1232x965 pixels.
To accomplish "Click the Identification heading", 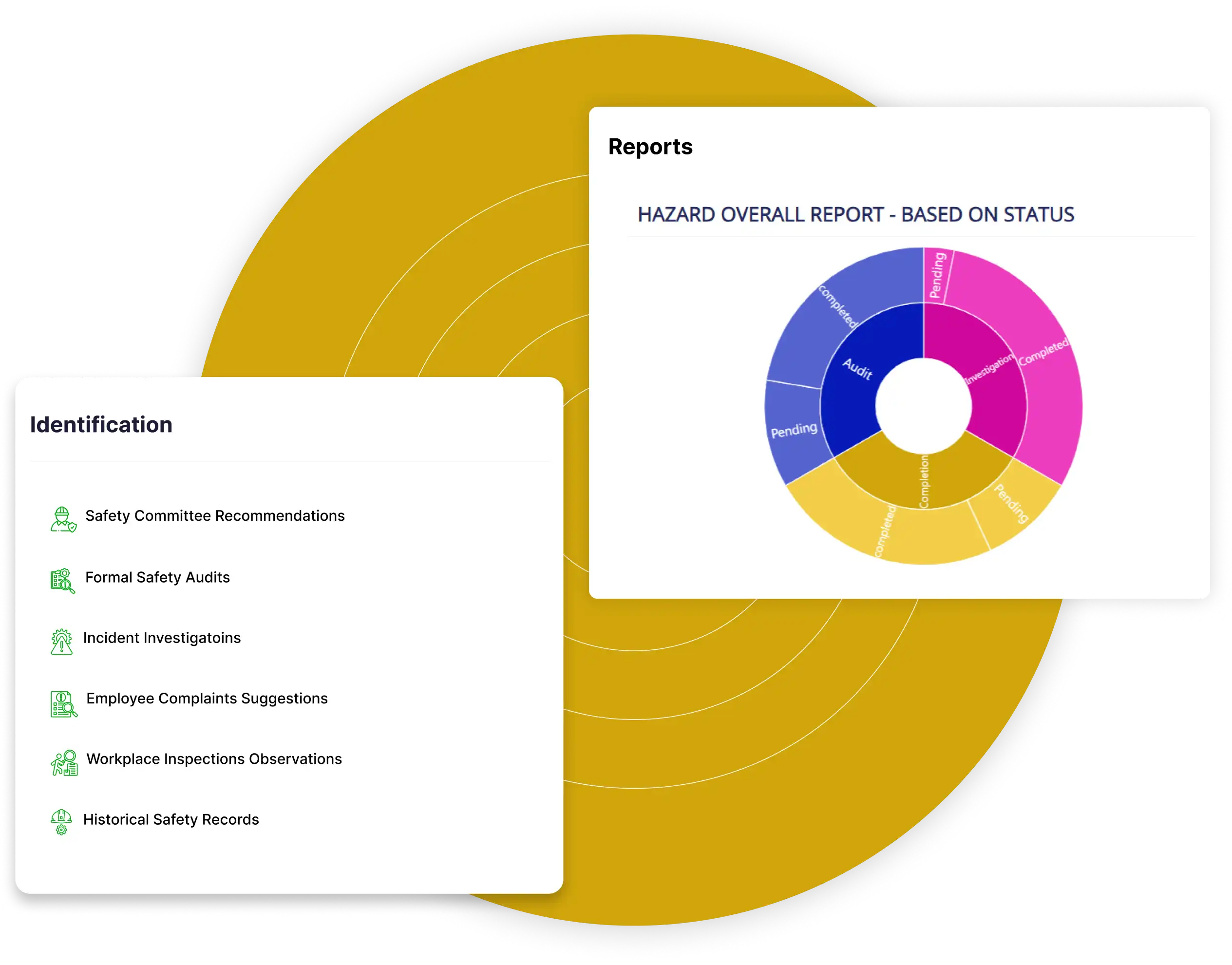I will [x=101, y=424].
